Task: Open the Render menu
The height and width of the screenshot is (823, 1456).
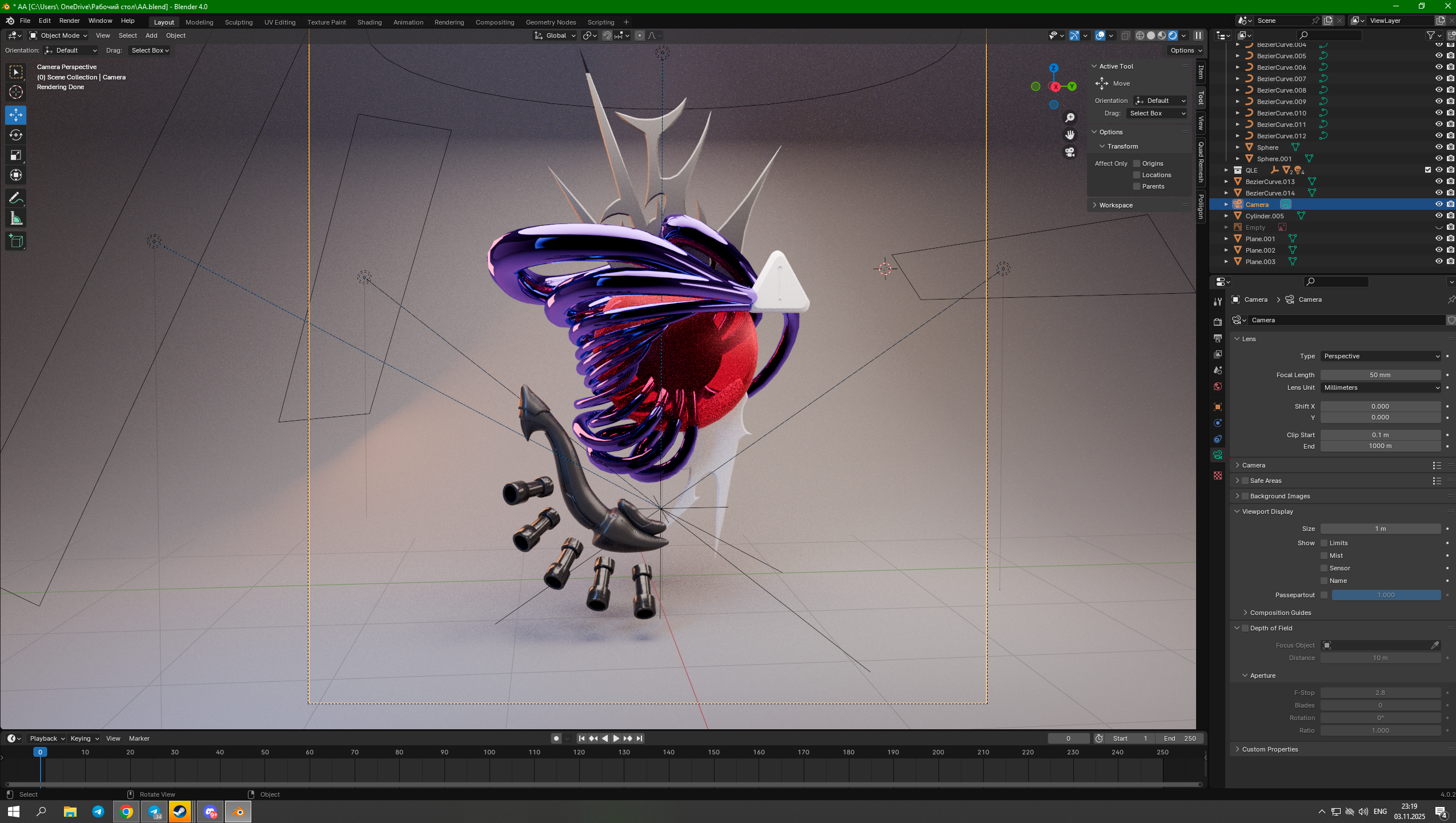Action: tap(69, 21)
